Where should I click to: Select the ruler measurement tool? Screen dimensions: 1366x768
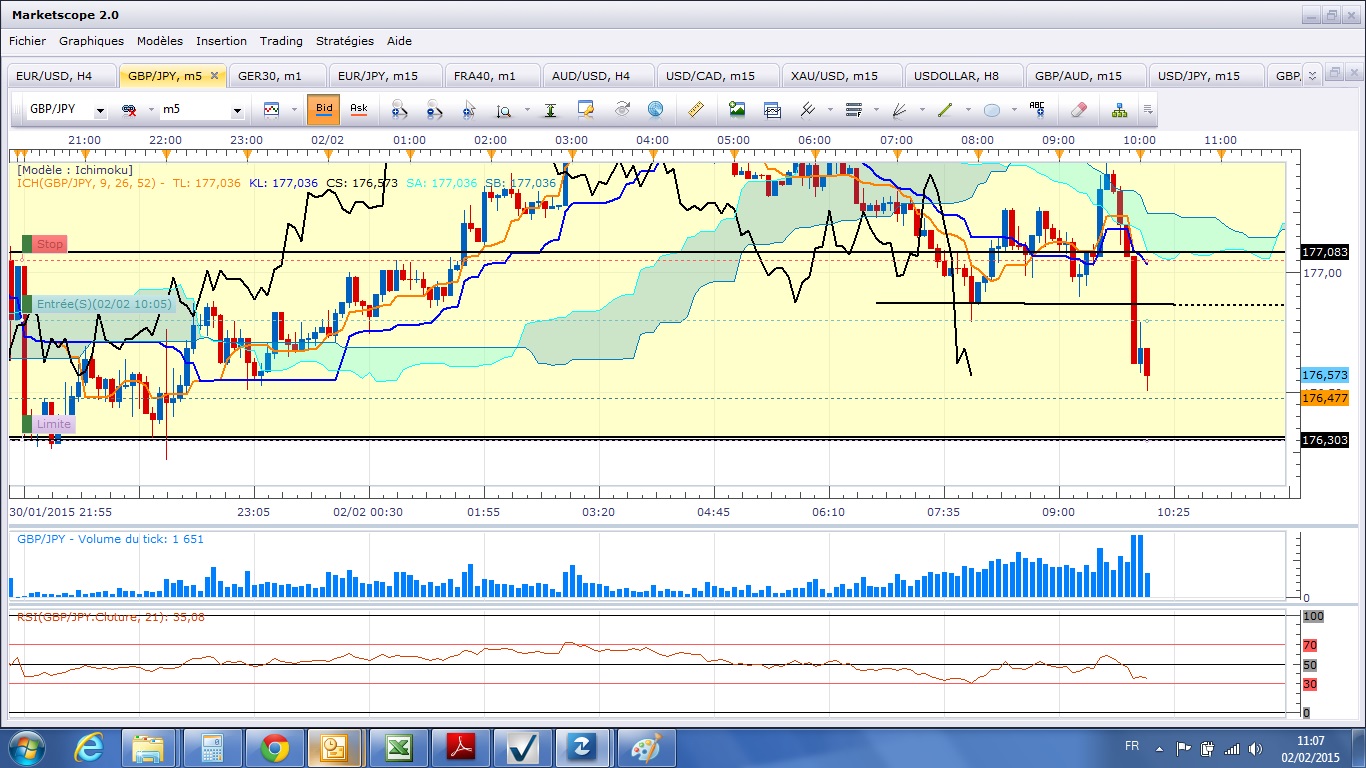tap(697, 109)
